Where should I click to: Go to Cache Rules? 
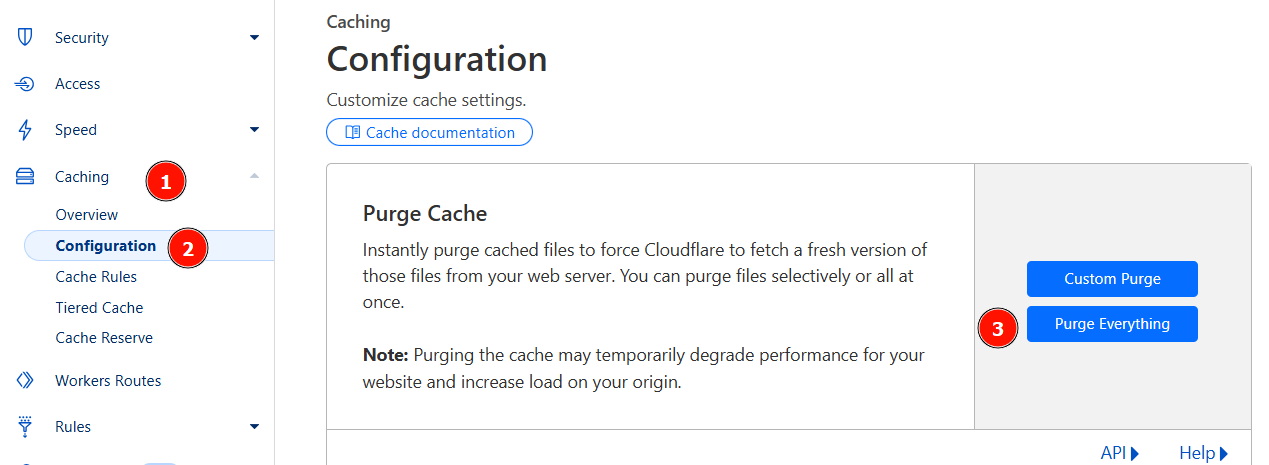[x=96, y=277]
